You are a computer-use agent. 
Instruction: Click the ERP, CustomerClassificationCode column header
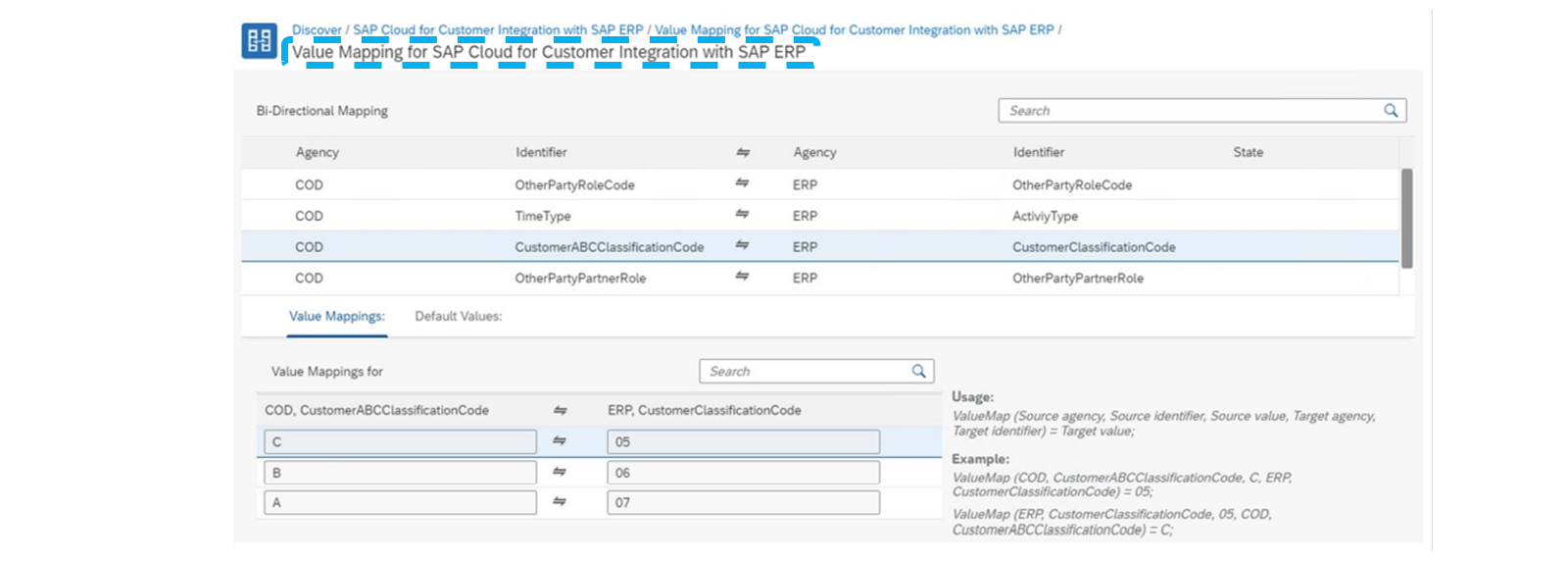704,410
